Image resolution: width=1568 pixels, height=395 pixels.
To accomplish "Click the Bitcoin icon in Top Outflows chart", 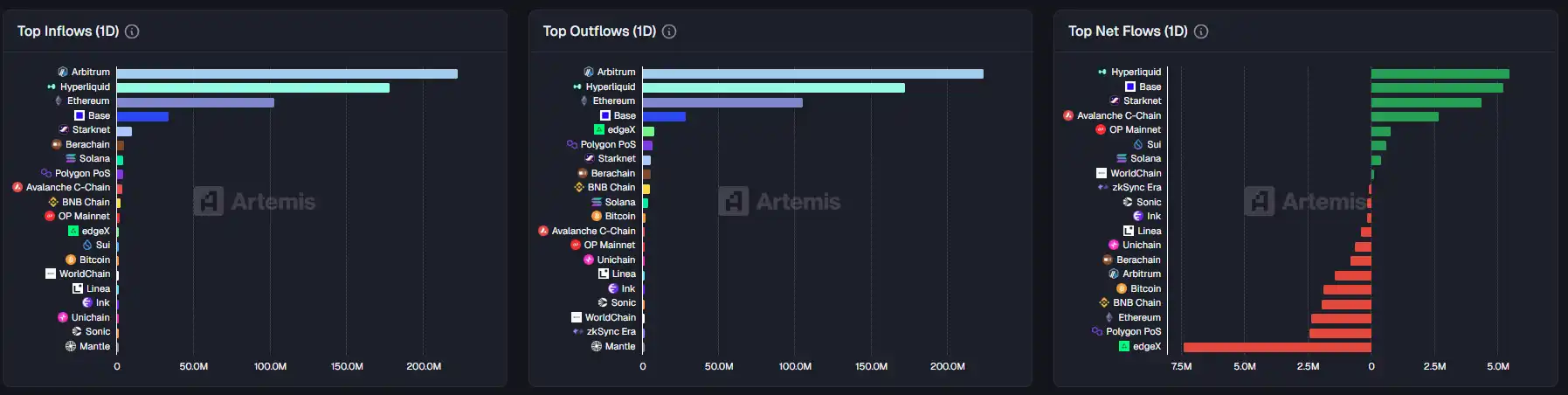I will coord(597,217).
